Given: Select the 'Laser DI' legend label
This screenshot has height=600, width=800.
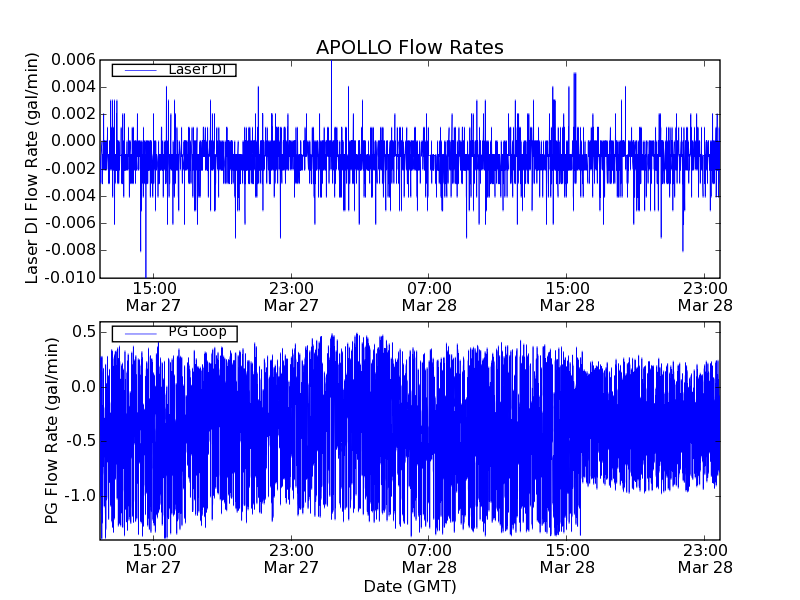Looking at the screenshot, I should [195, 70].
